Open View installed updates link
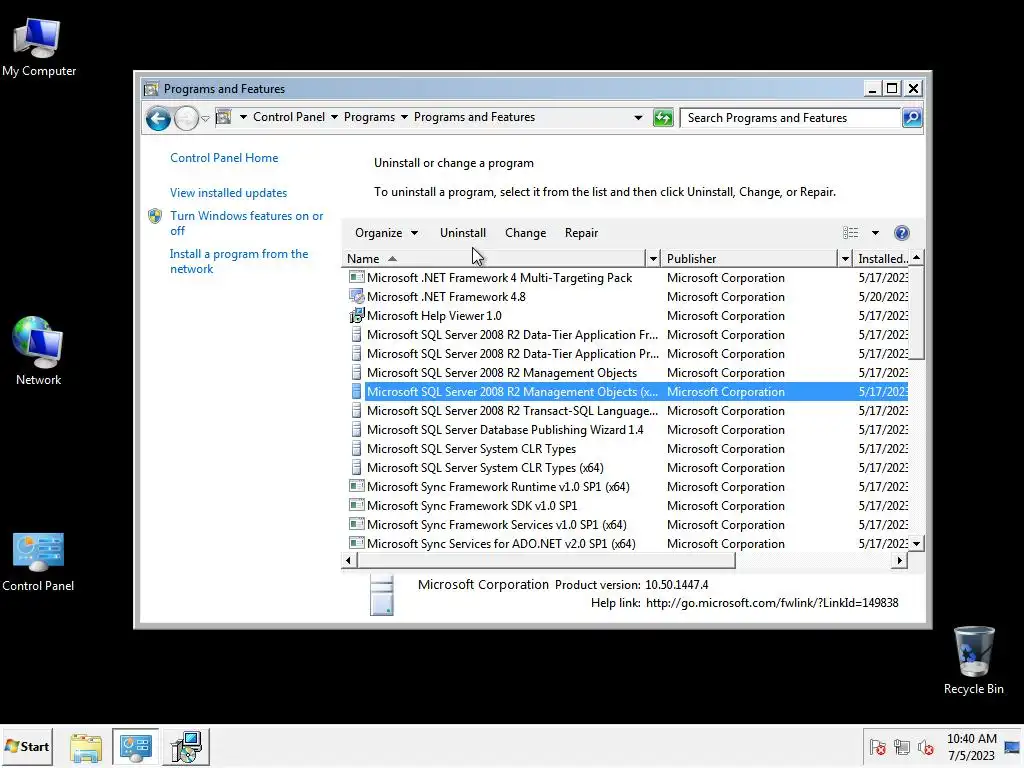Screen dimensions: 1024x768 click(229, 193)
